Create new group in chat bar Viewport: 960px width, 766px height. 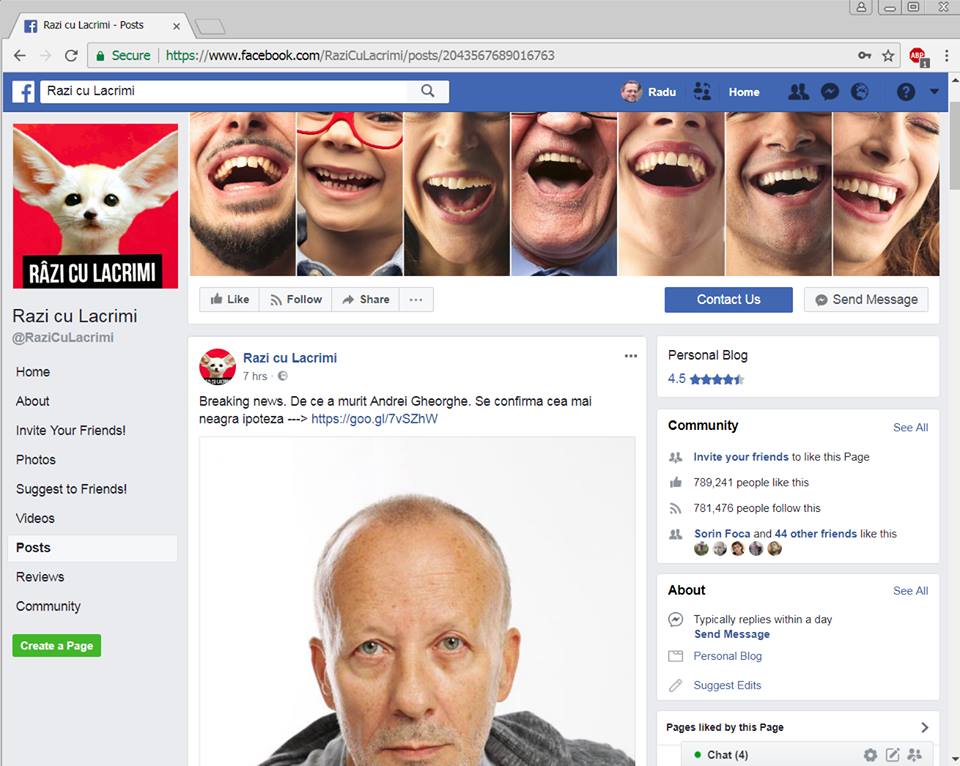click(915, 755)
